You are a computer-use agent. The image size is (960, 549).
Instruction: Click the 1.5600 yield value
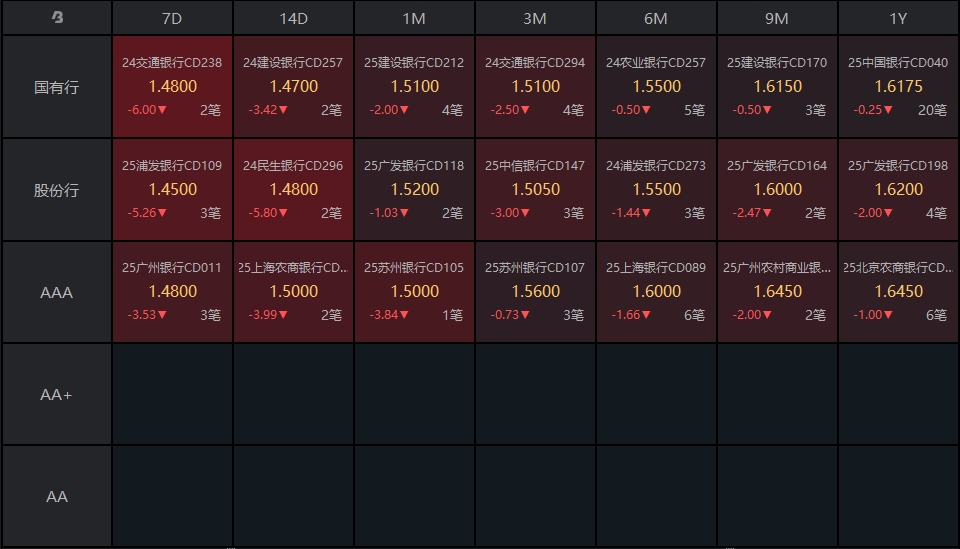click(536, 291)
